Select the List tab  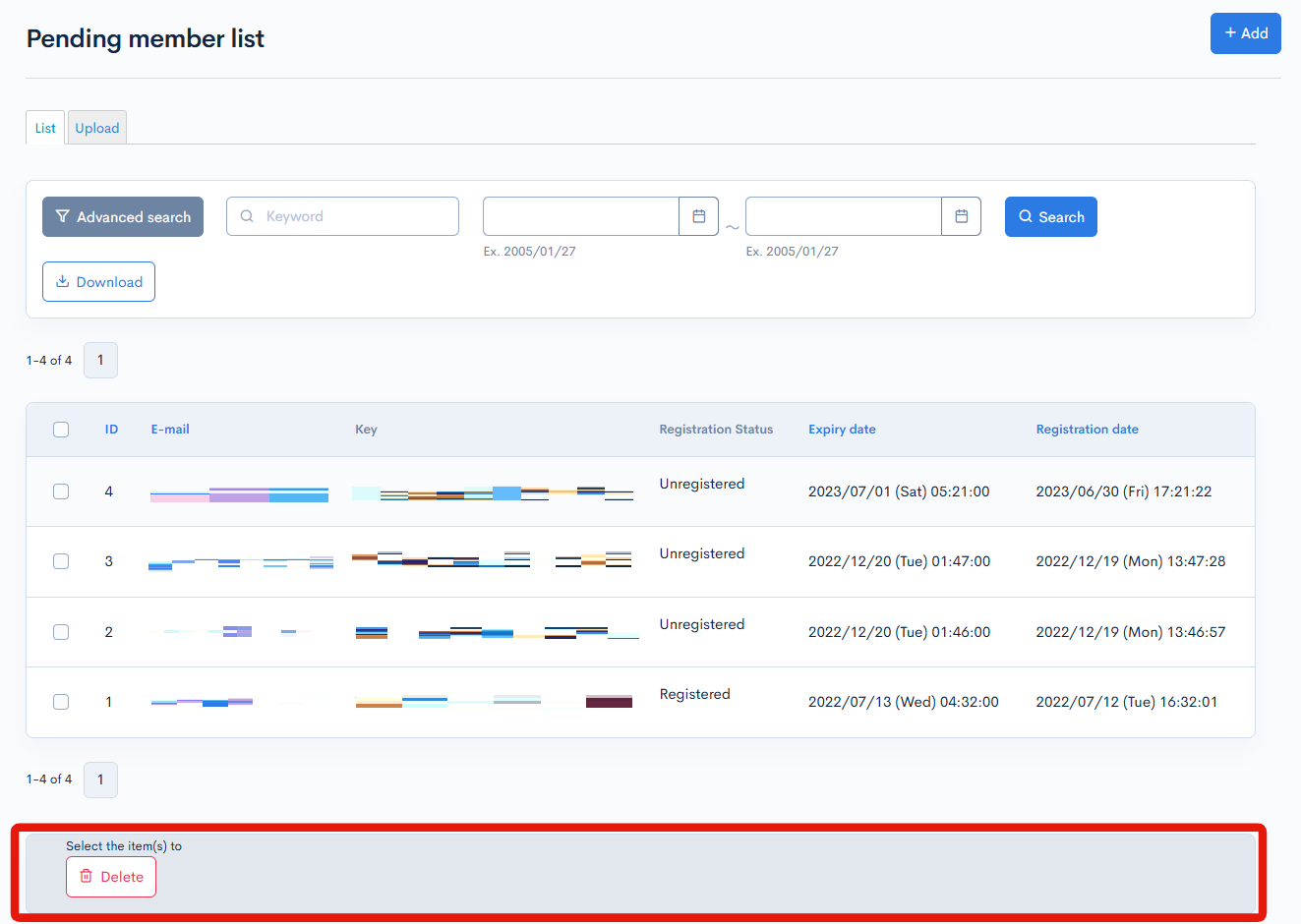pos(44,127)
